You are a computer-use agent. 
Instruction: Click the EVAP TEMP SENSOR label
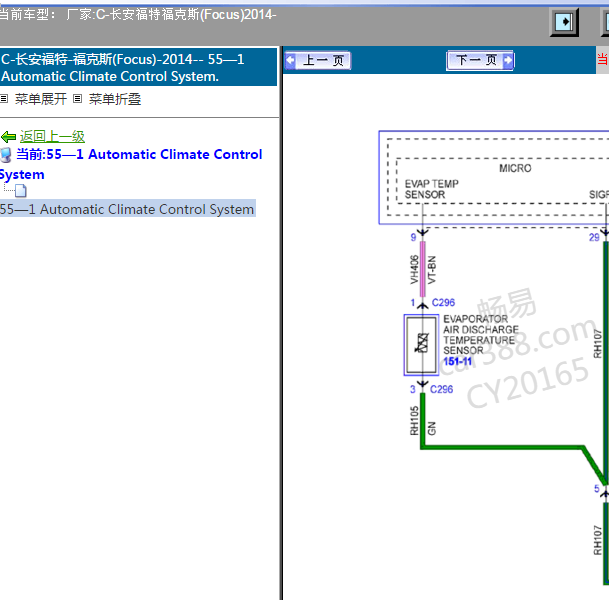point(432,189)
